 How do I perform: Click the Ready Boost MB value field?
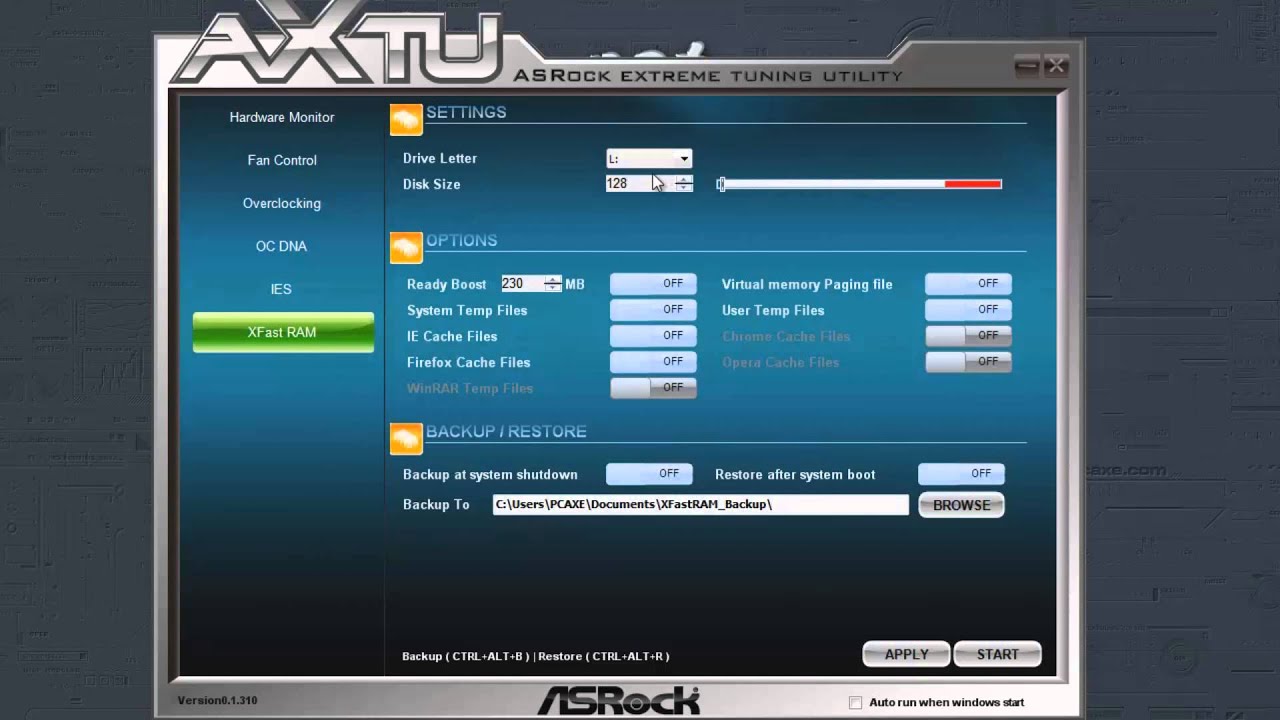pos(522,284)
